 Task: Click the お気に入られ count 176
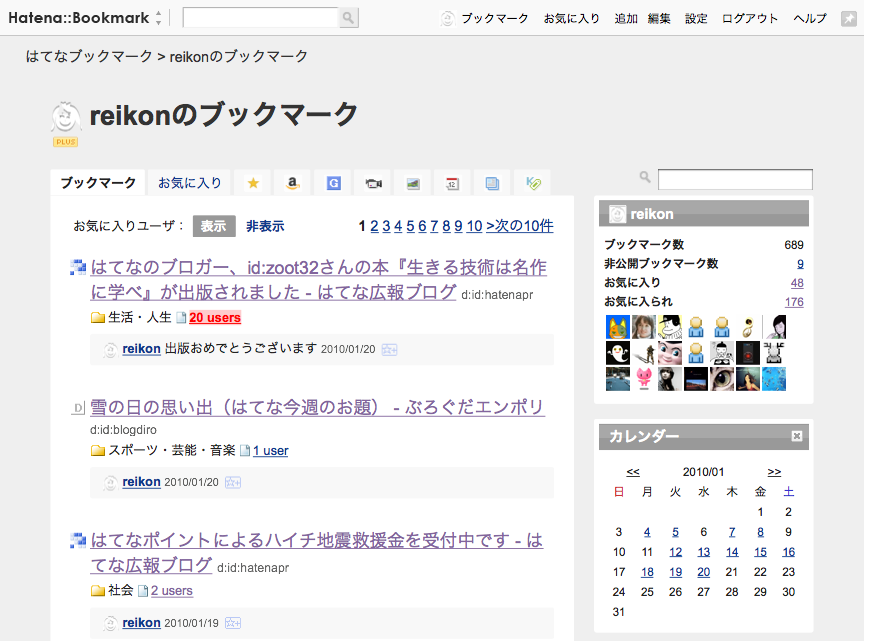pyautogui.click(x=794, y=302)
